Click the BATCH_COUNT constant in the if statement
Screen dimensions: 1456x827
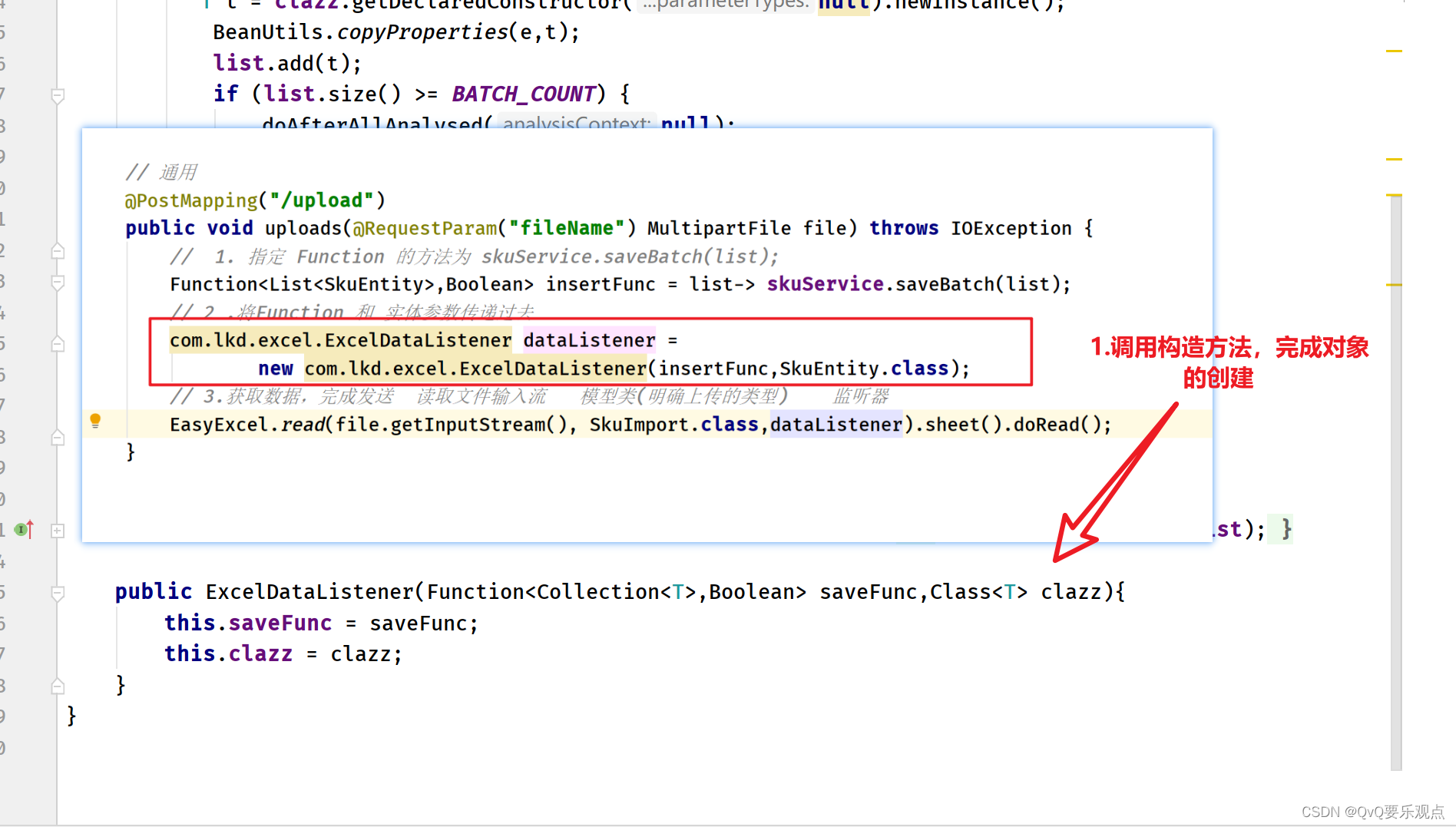[x=524, y=94]
